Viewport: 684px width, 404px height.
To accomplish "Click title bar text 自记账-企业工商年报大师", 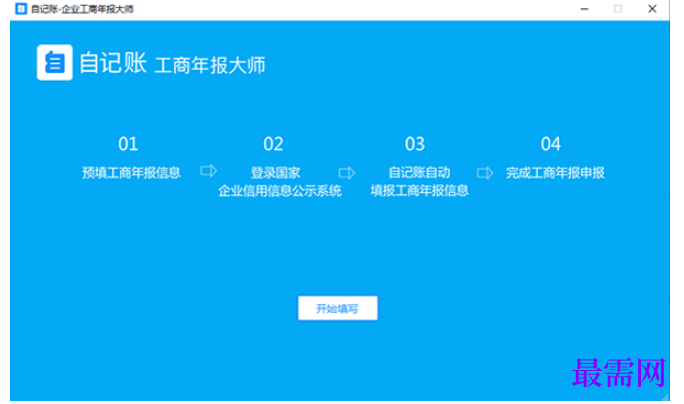I will point(82,9).
